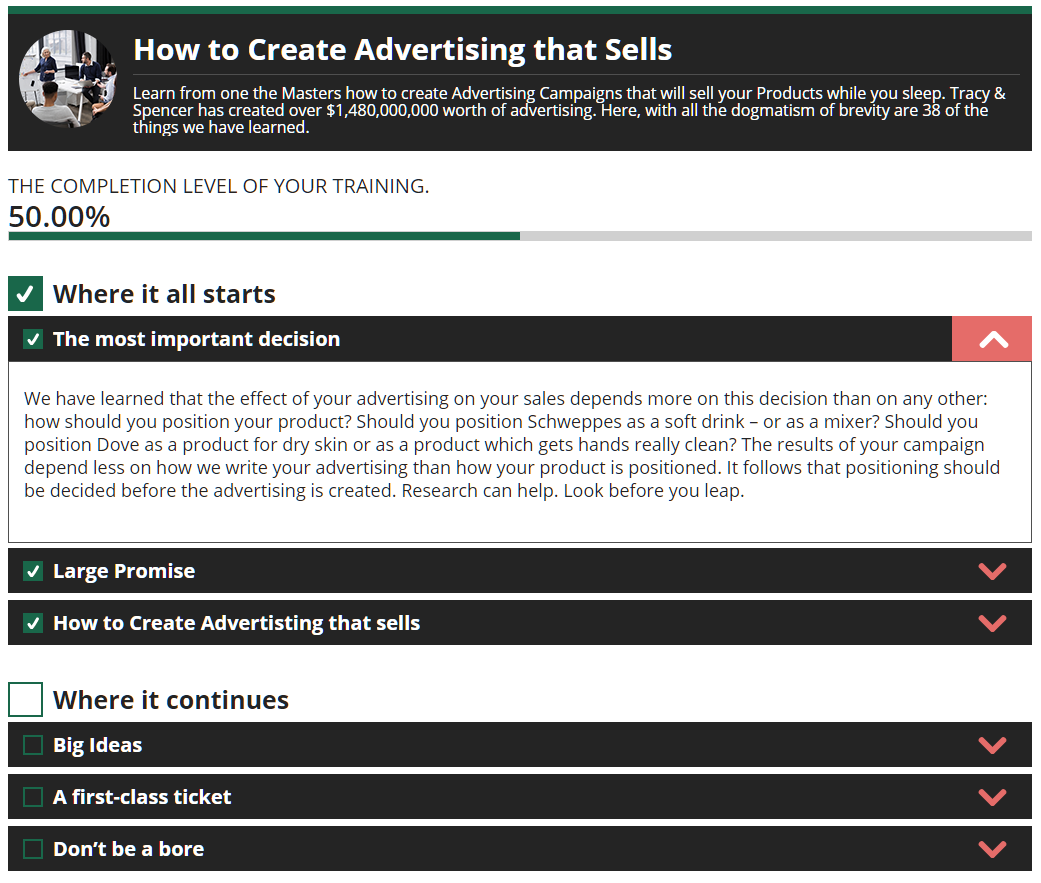The image size is (1041, 883).
Task: Expand the Big Ideas chevron
Action: (x=992, y=745)
